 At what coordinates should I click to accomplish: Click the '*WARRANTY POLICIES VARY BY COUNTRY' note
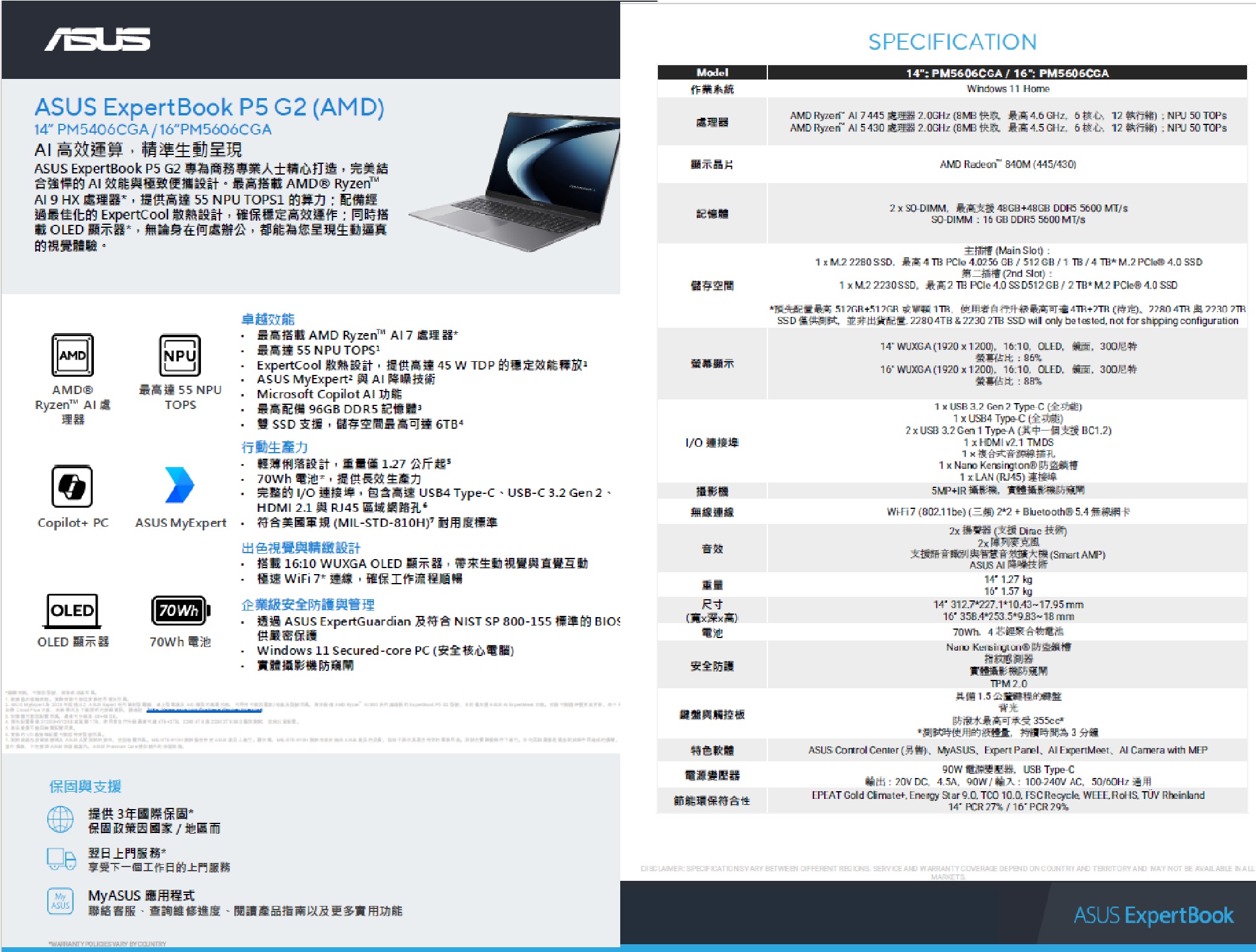pos(108,944)
